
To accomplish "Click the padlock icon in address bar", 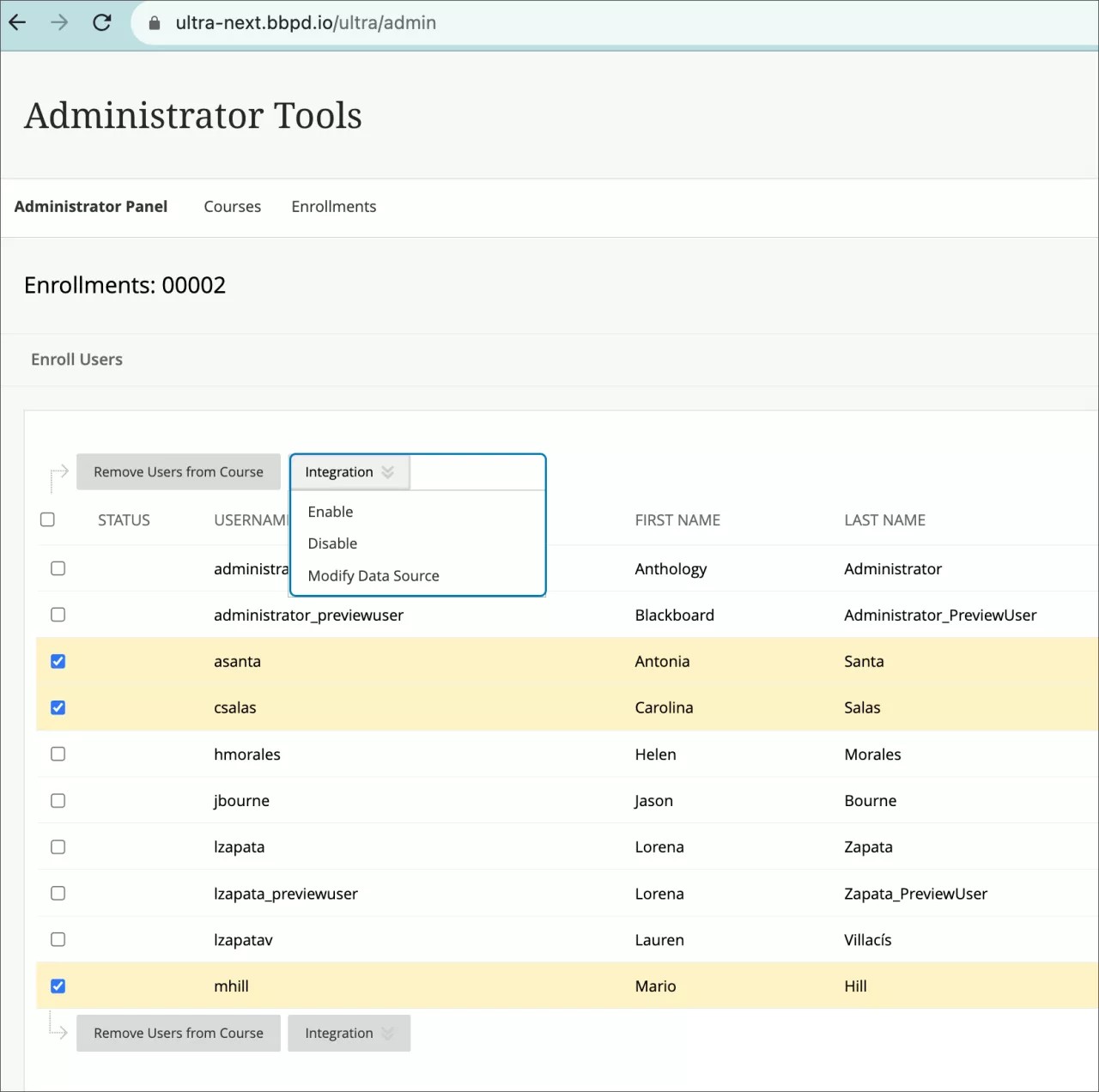I will 153,23.
